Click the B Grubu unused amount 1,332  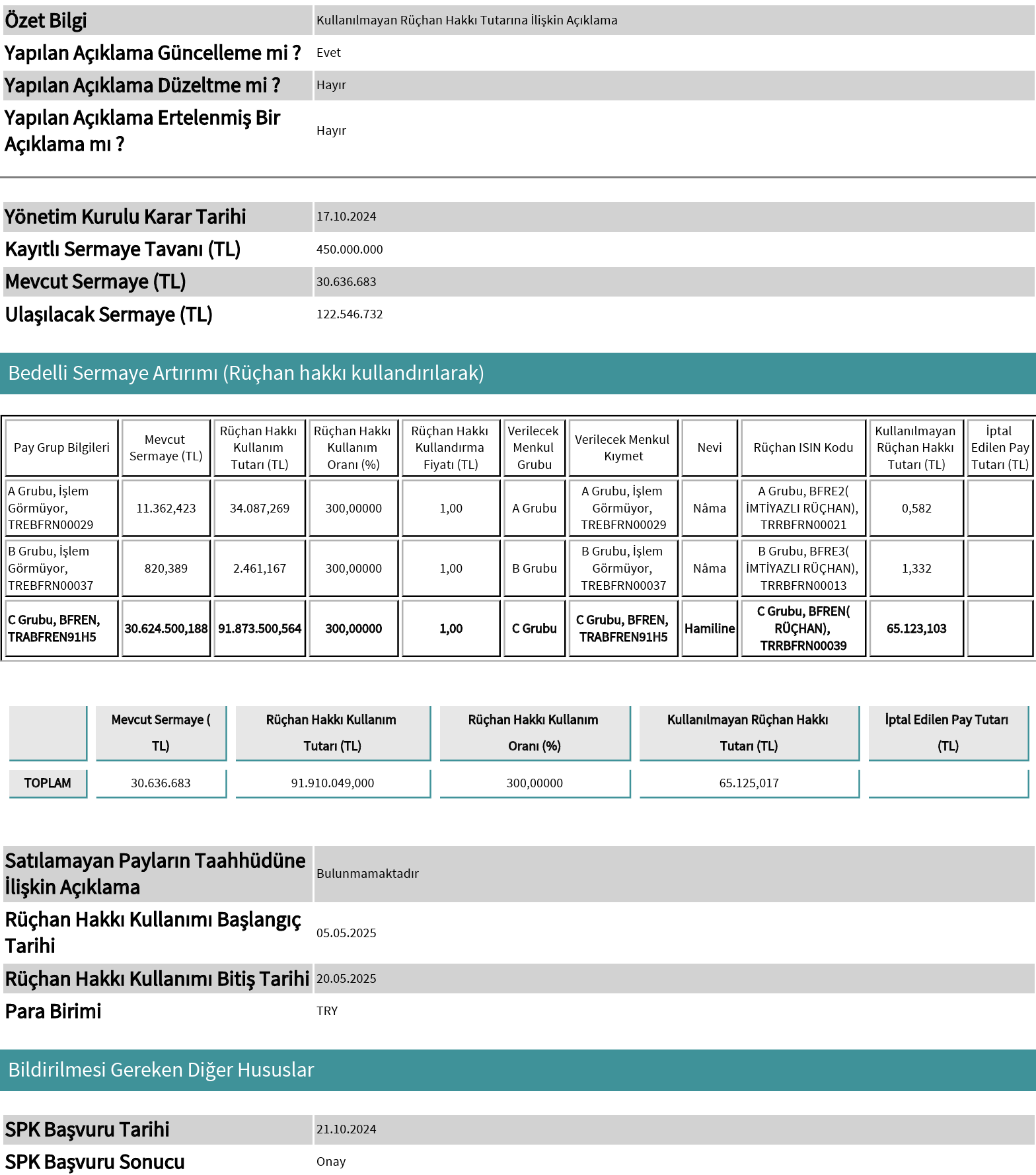(x=916, y=569)
